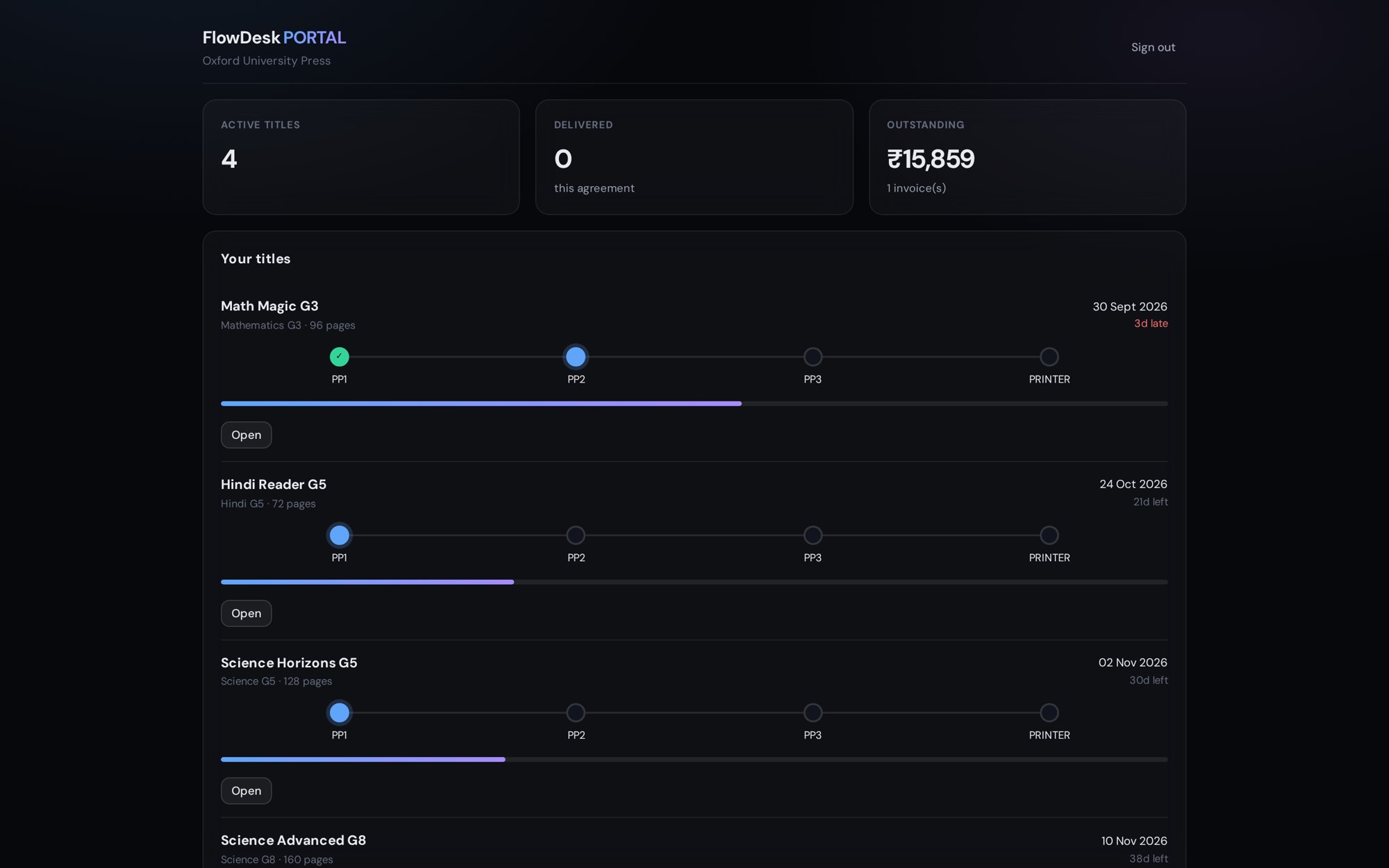Screen dimensions: 1389x868
Task: Click the Math Magic G3 title name
Action: 269,306
